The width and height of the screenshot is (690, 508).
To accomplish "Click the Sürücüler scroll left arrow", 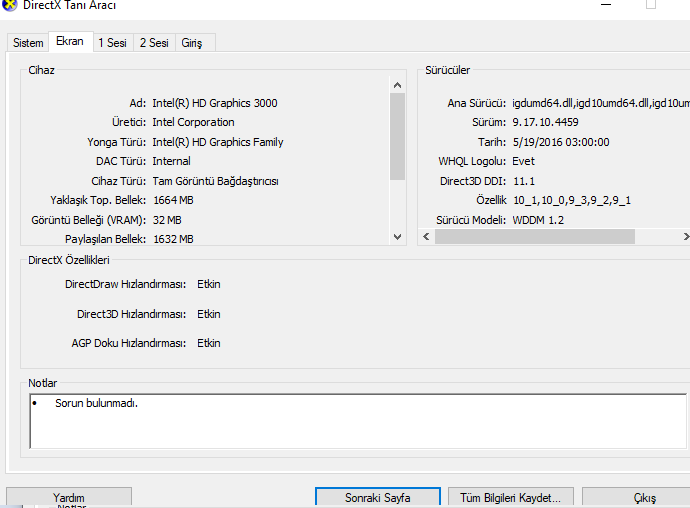I will pos(426,236).
